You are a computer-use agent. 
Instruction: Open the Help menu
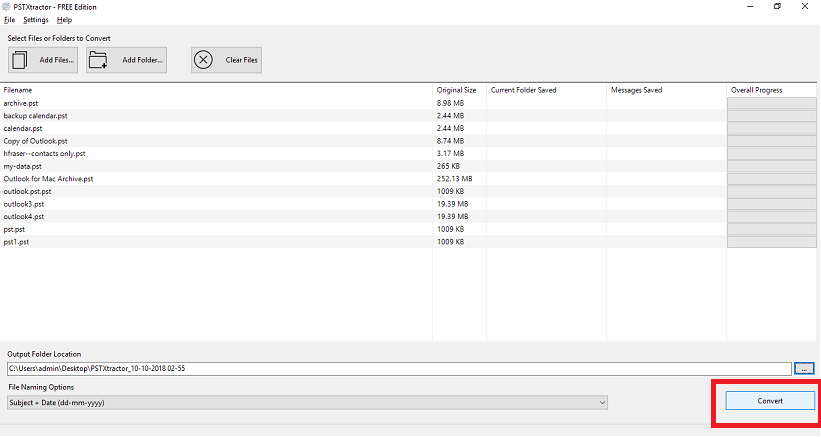[x=64, y=20]
